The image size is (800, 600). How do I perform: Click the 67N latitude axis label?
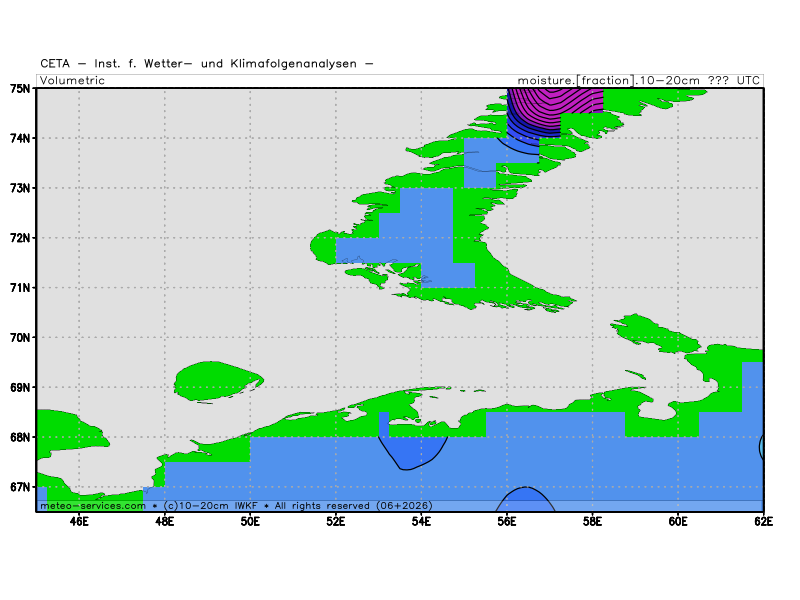pyautogui.click(x=19, y=487)
